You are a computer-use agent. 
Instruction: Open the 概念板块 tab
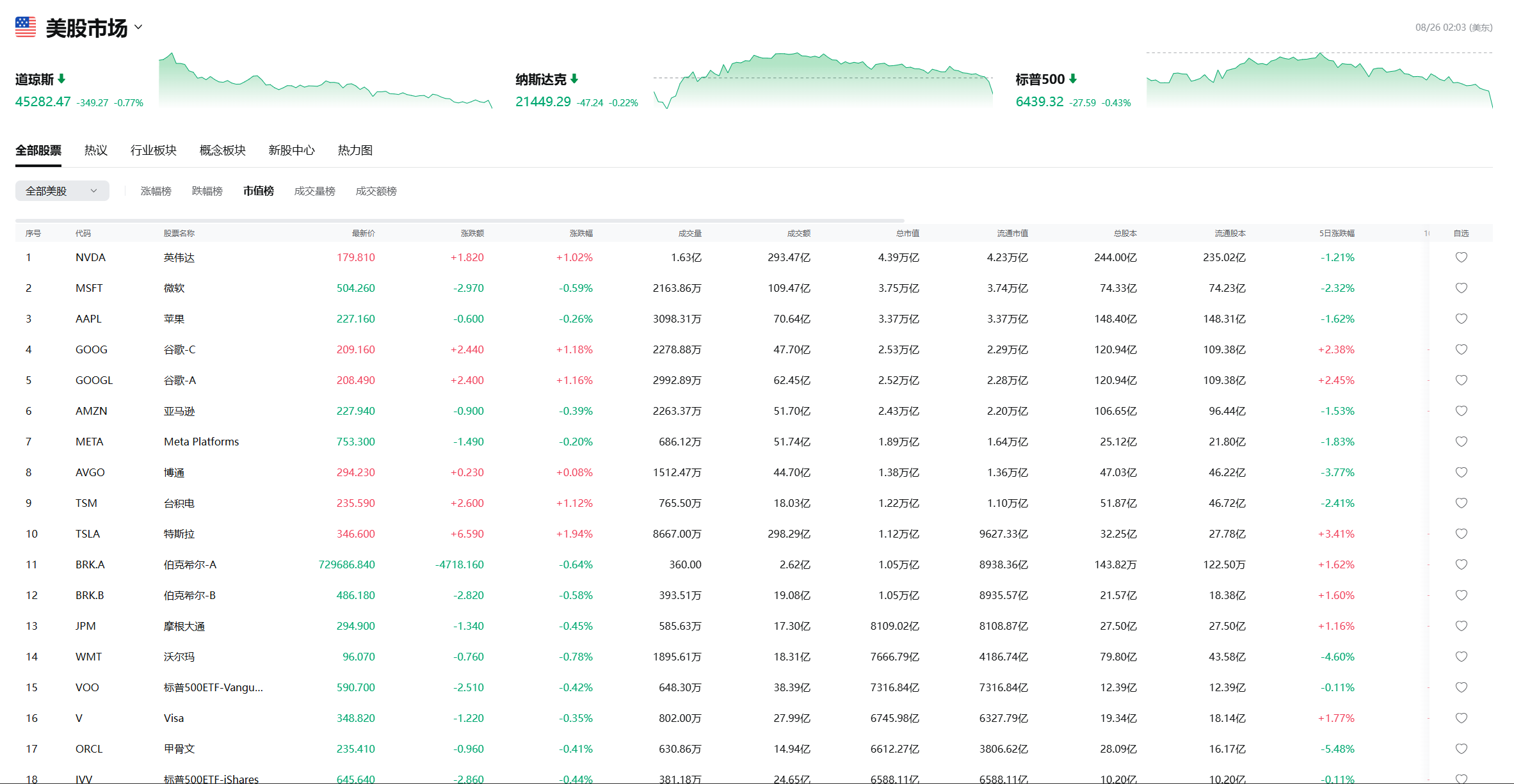click(x=223, y=150)
